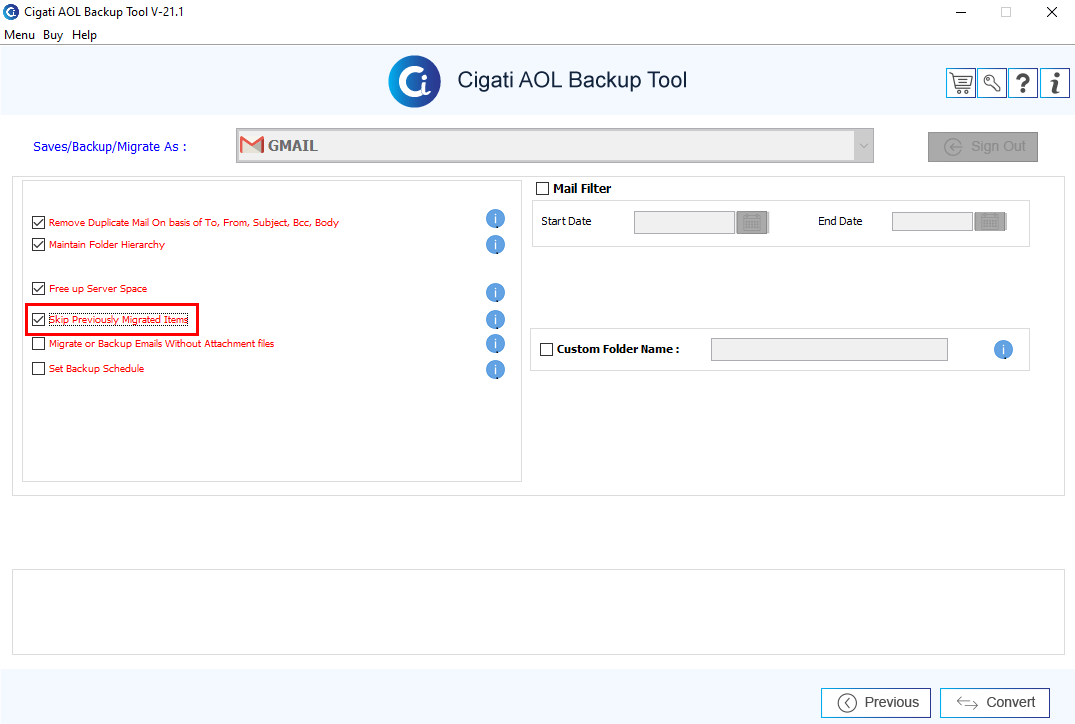Image resolution: width=1075 pixels, height=724 pixels.
Task: Open the Start Date calendar picker
Action: (752, 222)
